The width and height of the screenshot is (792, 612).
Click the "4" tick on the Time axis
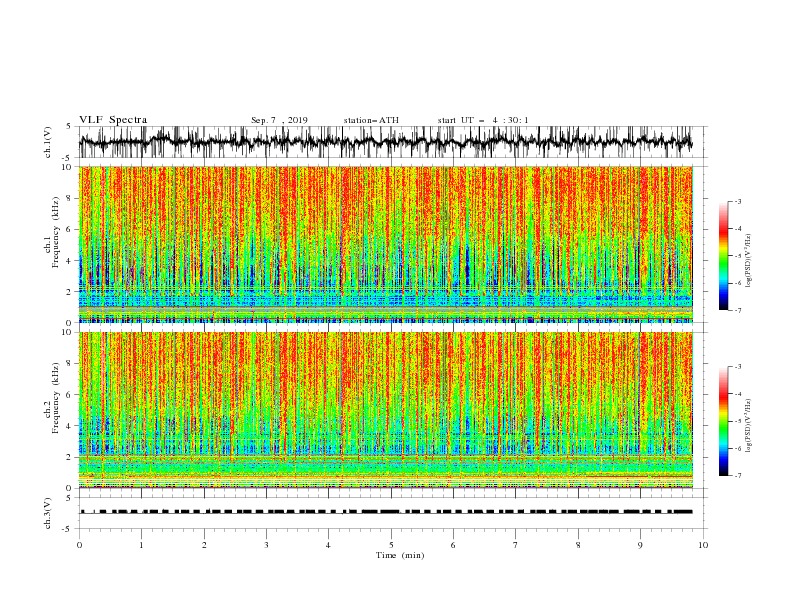pos(328,545)
